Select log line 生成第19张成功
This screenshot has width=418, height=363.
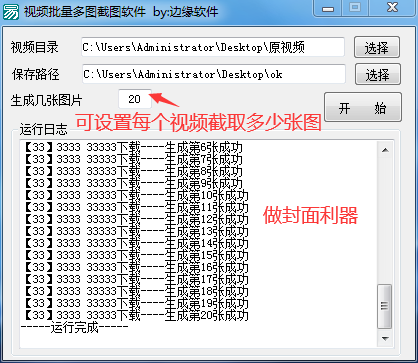[136, 303]
